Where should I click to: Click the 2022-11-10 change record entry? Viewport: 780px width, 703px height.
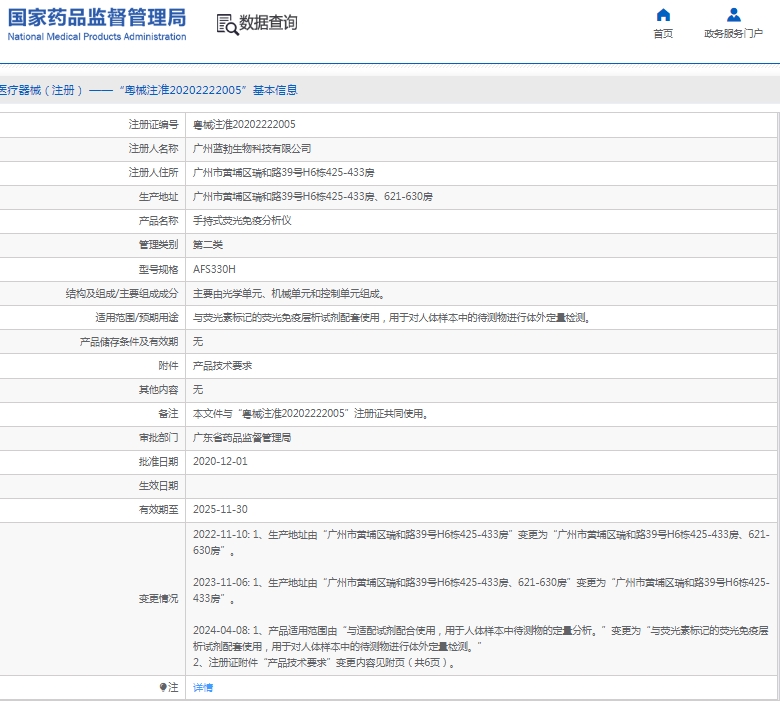pos(482,542)
